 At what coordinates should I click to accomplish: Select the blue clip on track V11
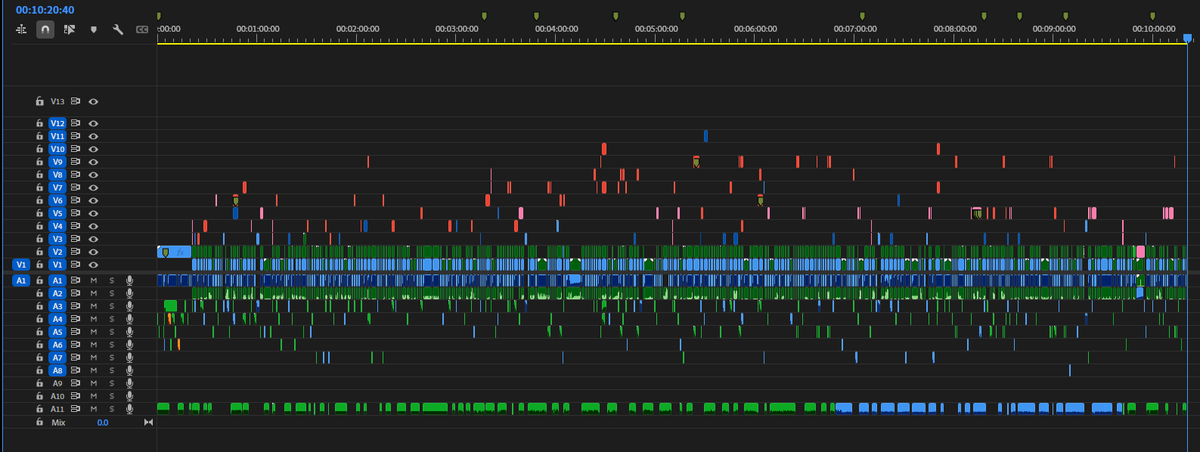pos(705,135)
